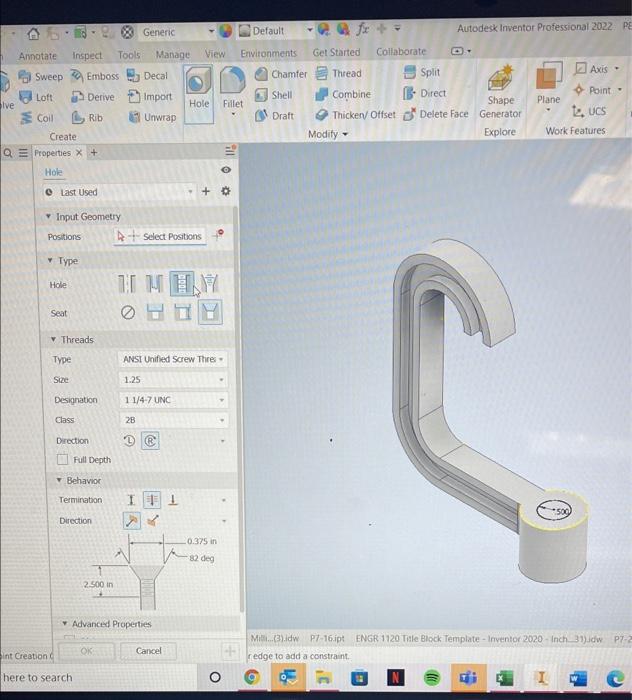Select countersink seat option
632x700 pixels.
[210, 312]
